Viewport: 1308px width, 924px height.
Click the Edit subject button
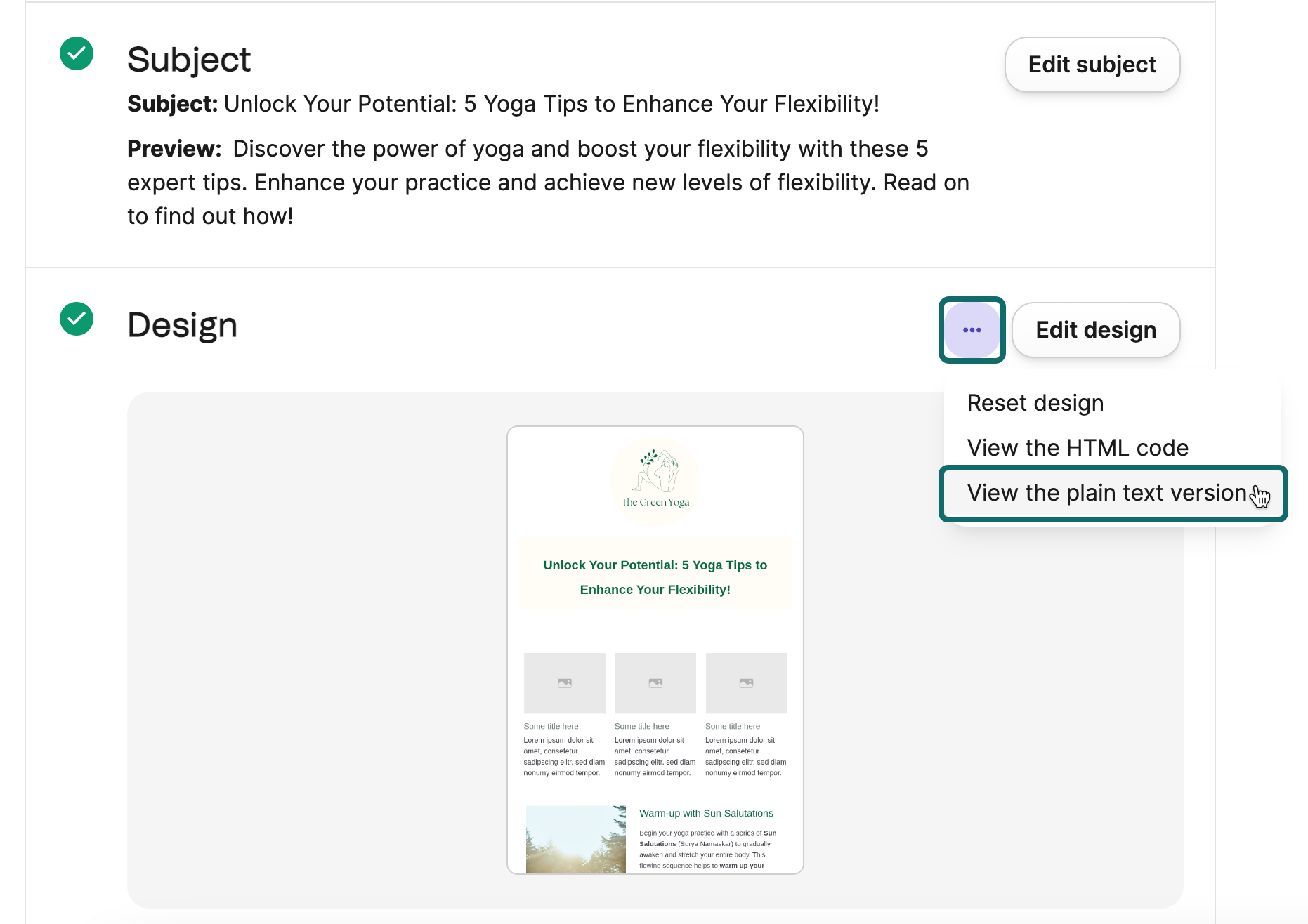coord(1092,65)
